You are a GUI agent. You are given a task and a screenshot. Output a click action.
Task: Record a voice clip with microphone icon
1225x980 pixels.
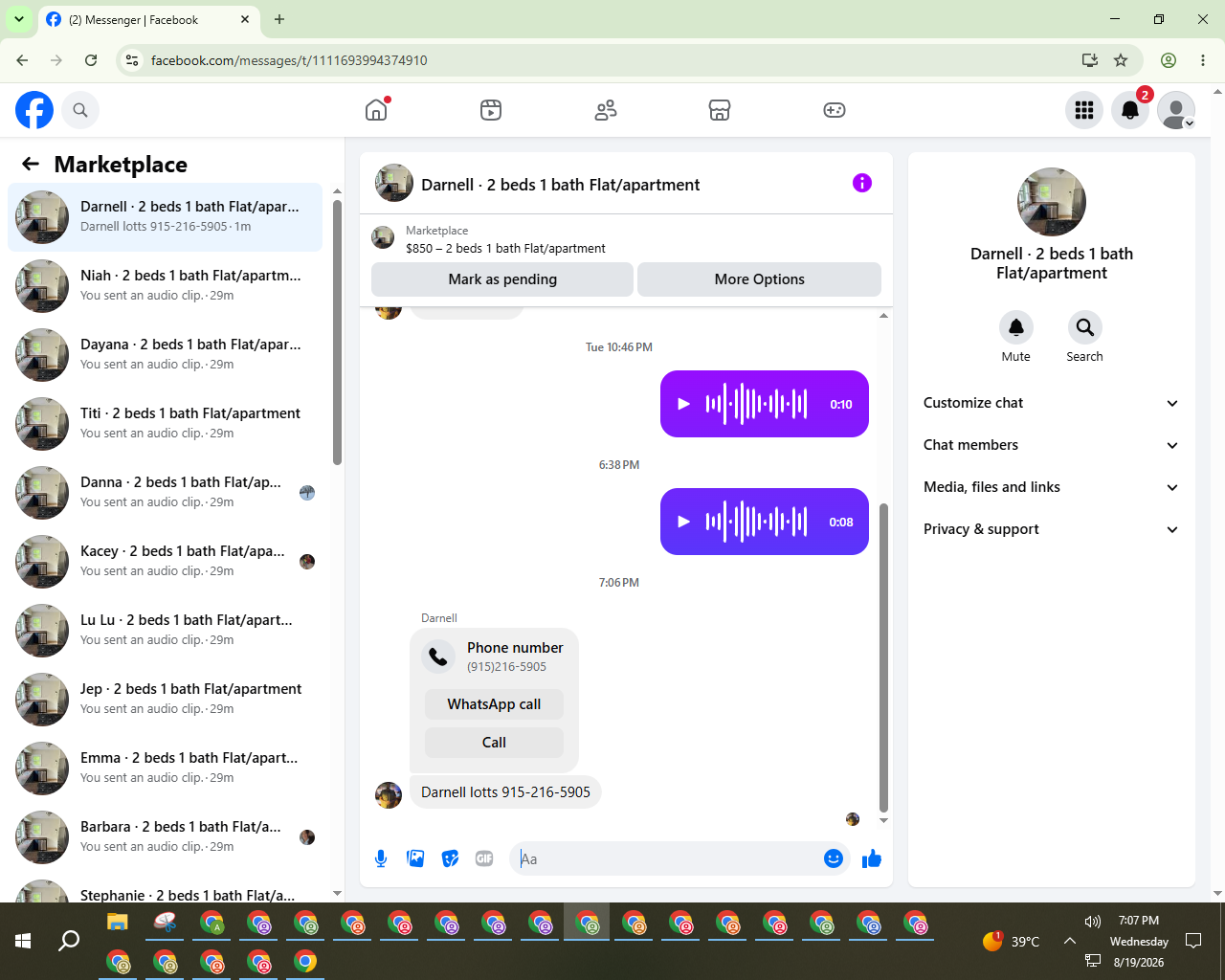[x=381, y=858]
